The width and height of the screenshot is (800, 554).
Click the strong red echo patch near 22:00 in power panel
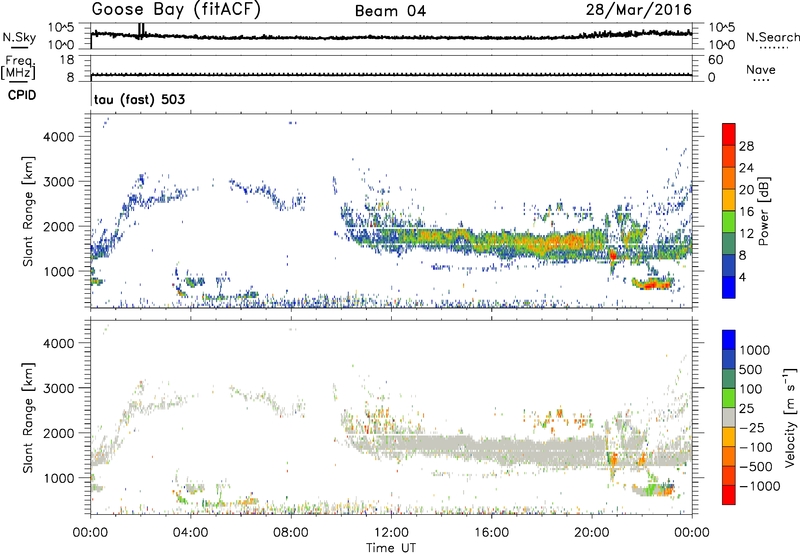tap(651, 284)
